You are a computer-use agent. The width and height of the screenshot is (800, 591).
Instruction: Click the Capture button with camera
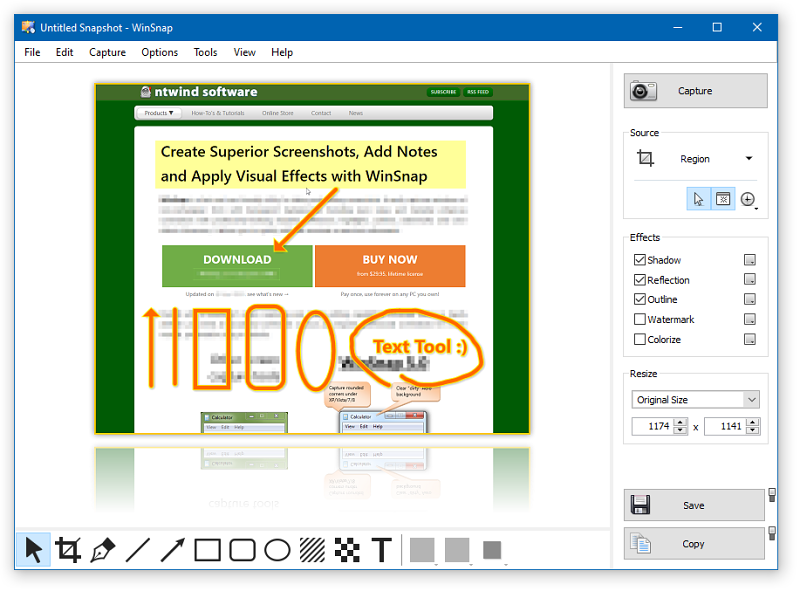[695, 91]
